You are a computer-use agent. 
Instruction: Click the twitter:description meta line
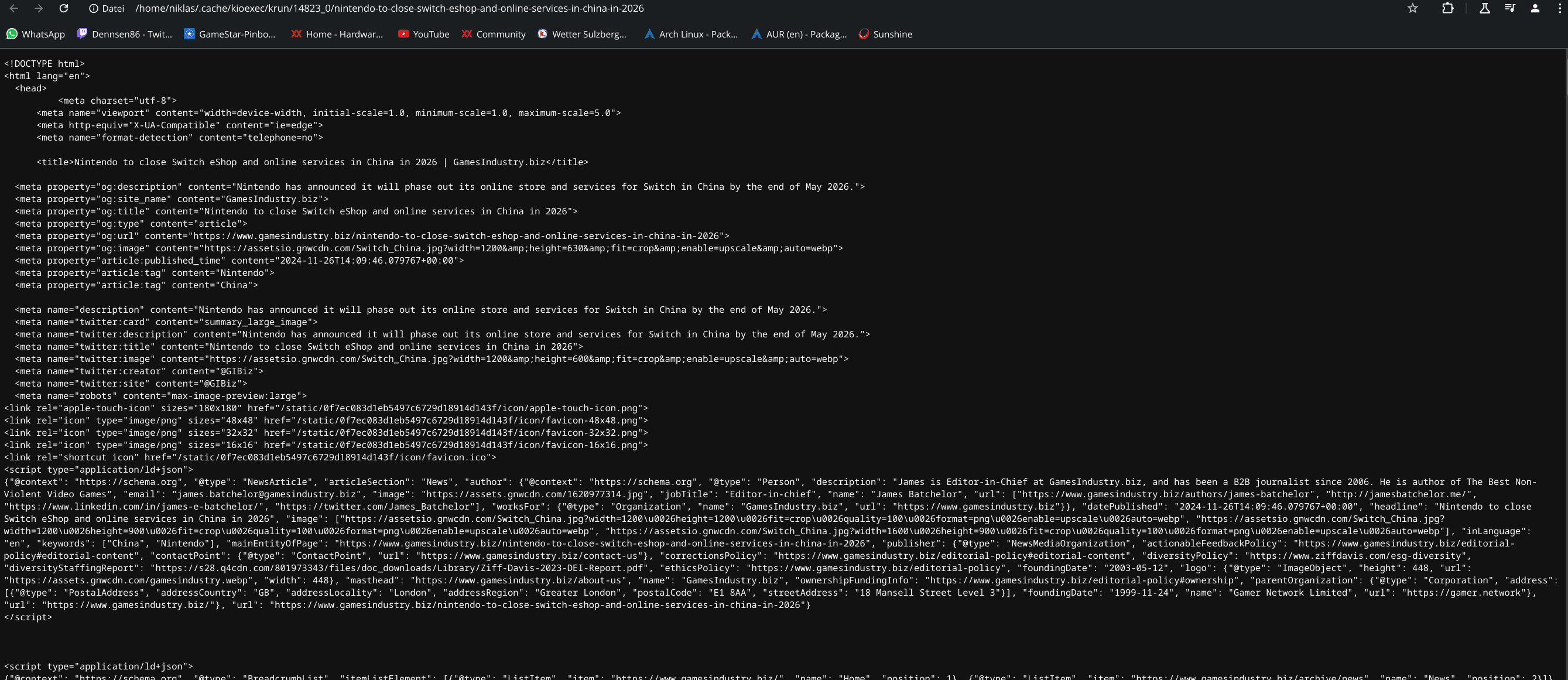click(x=443, y=334)
